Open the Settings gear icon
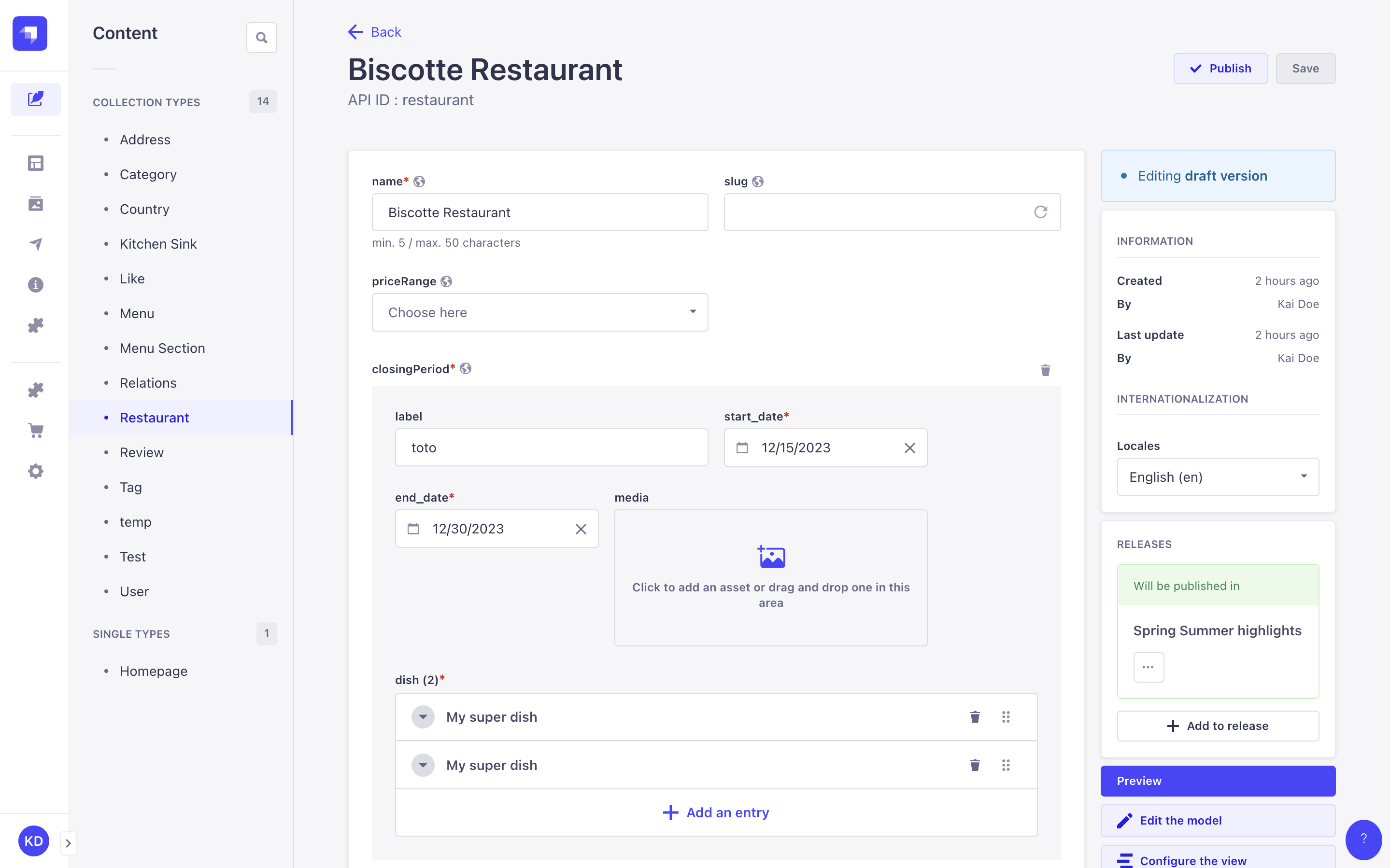 coord(36,471)
